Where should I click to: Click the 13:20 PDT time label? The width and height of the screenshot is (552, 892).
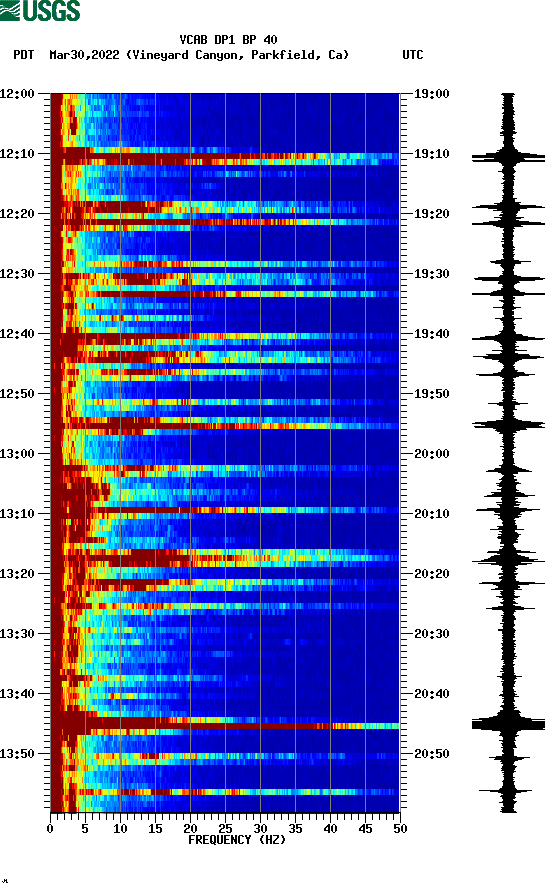(x=17, y=573)
